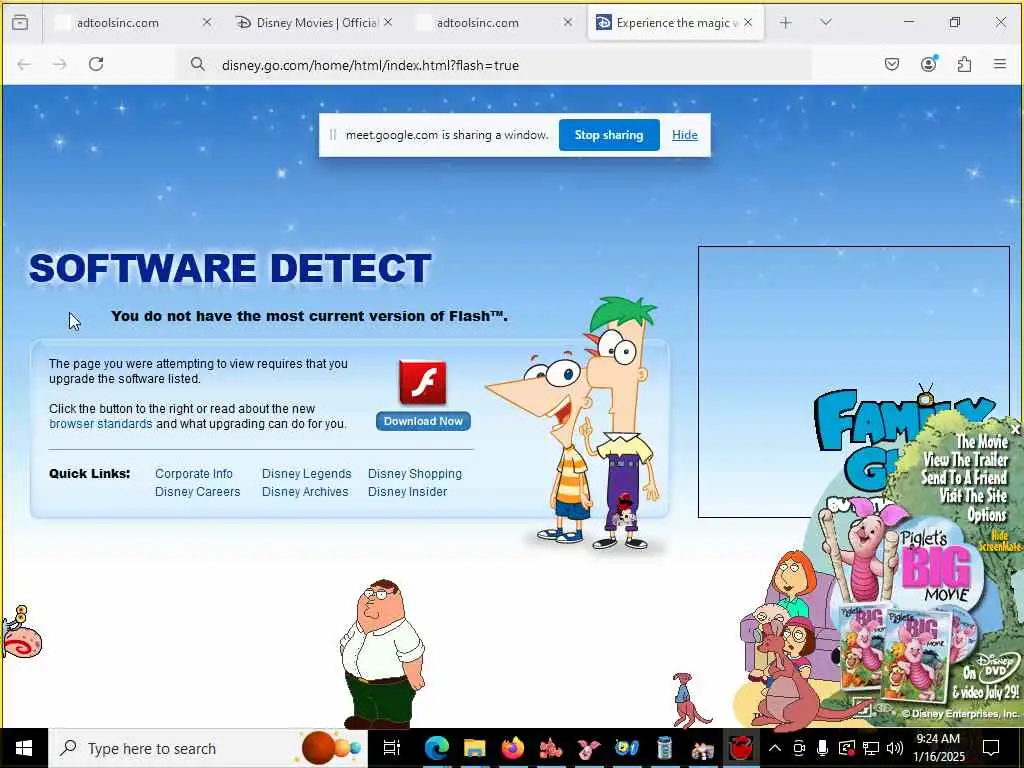Open a new browser tab
Viewport: 1024px width, 768px height.
pyautogui.click(x=786, y=23)
